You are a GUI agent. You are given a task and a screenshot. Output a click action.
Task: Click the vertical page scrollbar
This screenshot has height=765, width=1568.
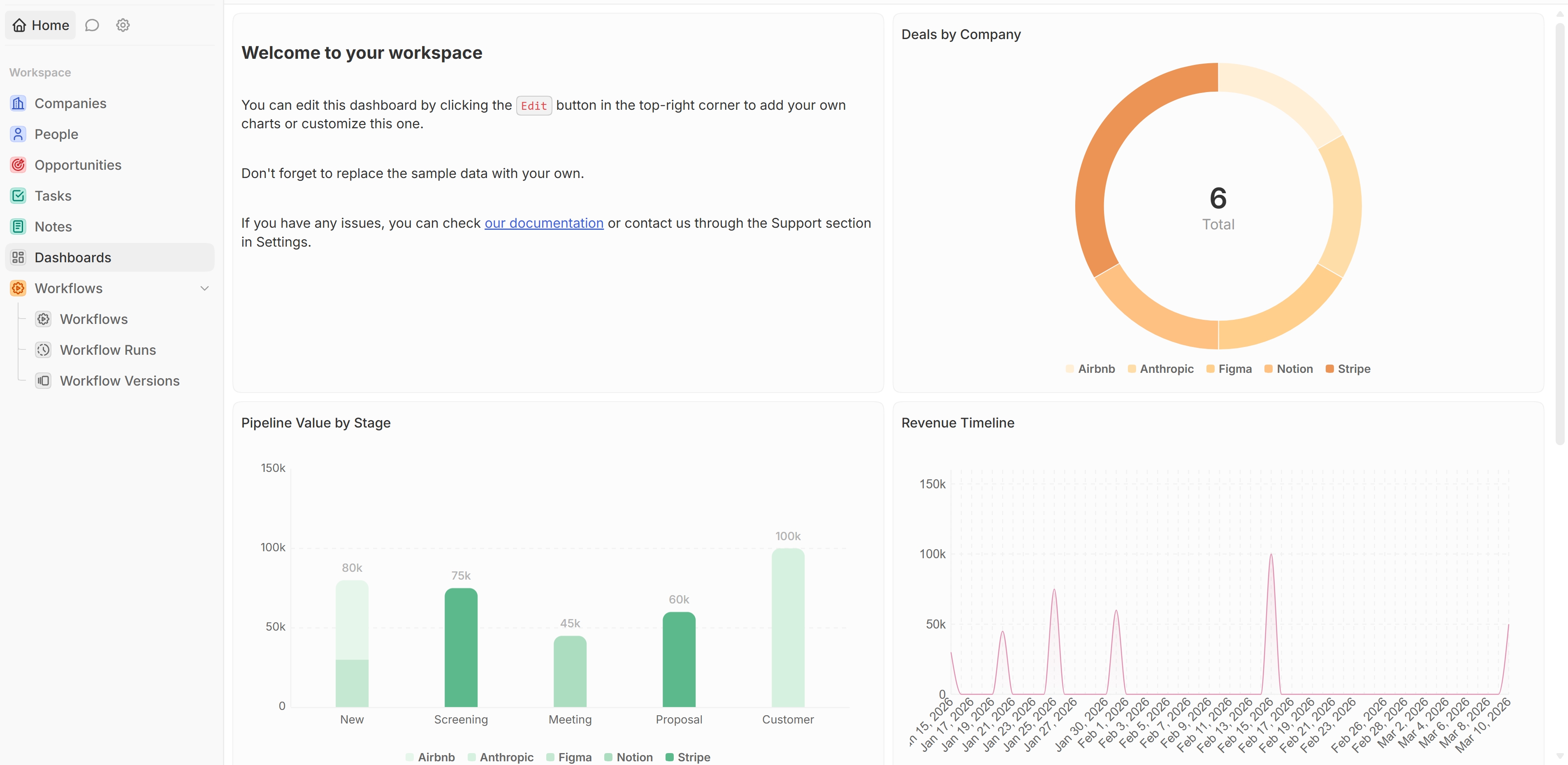point(1559,234)
